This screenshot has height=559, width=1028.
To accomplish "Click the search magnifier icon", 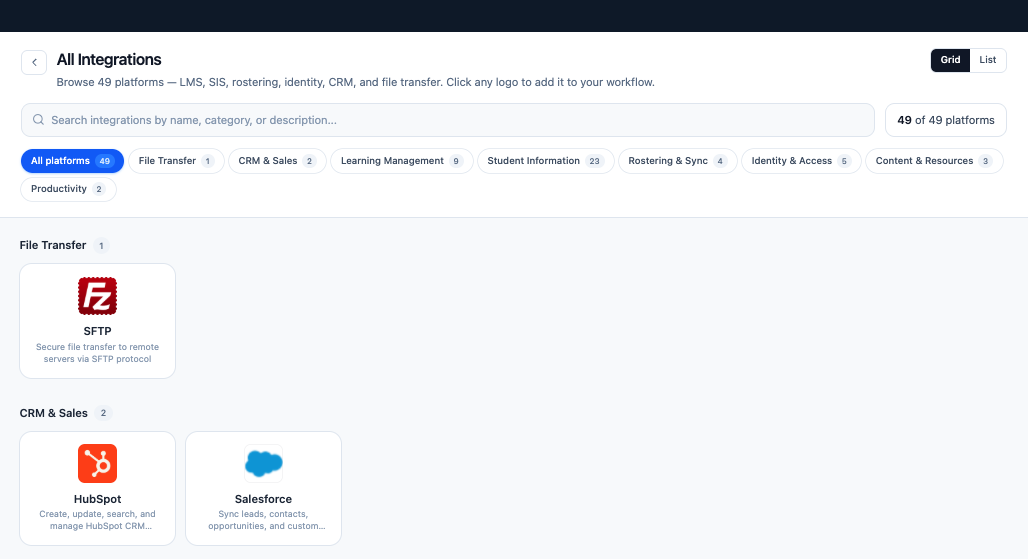I will coord(39,120).
